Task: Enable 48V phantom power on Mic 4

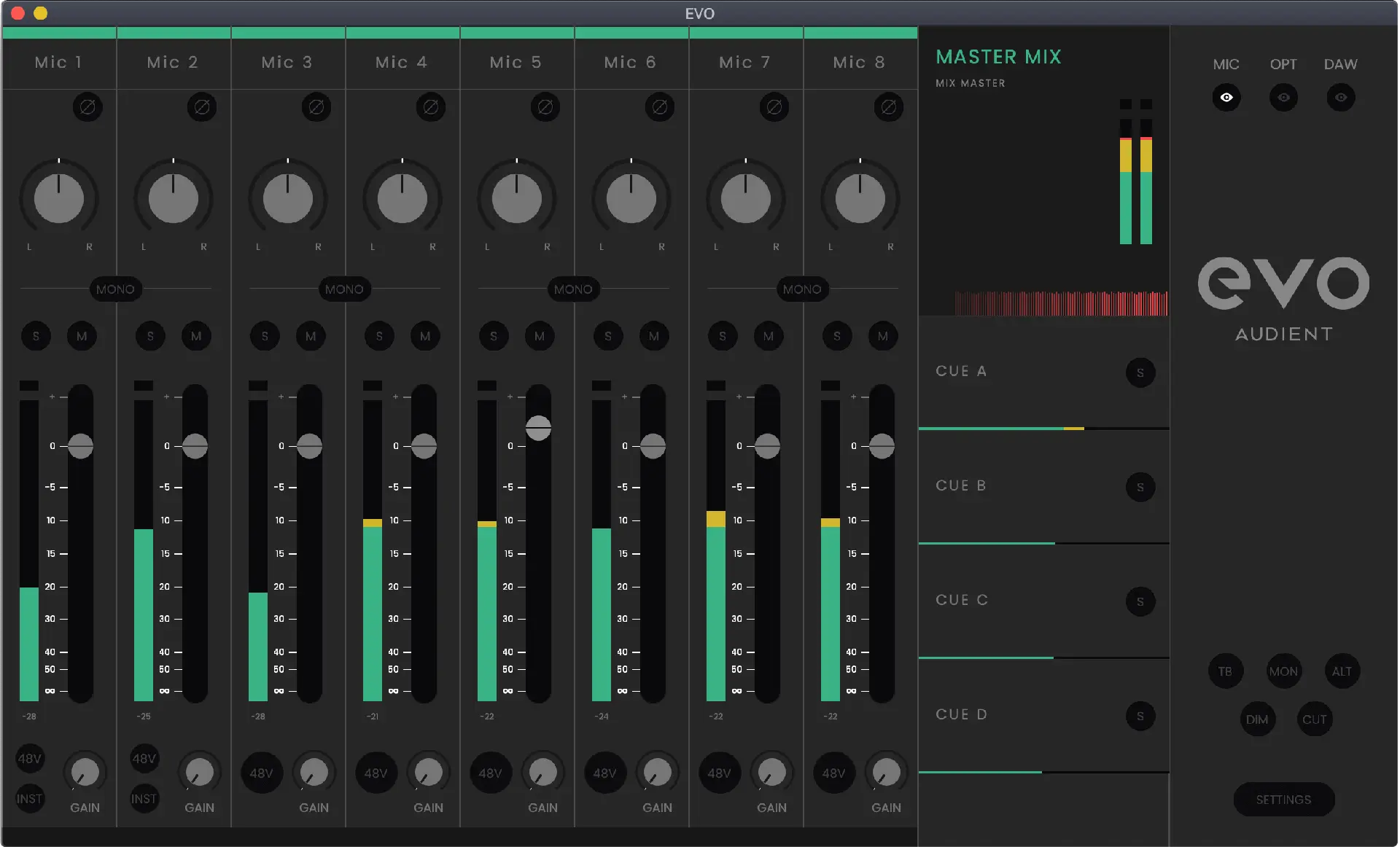Action: point(376,773)
